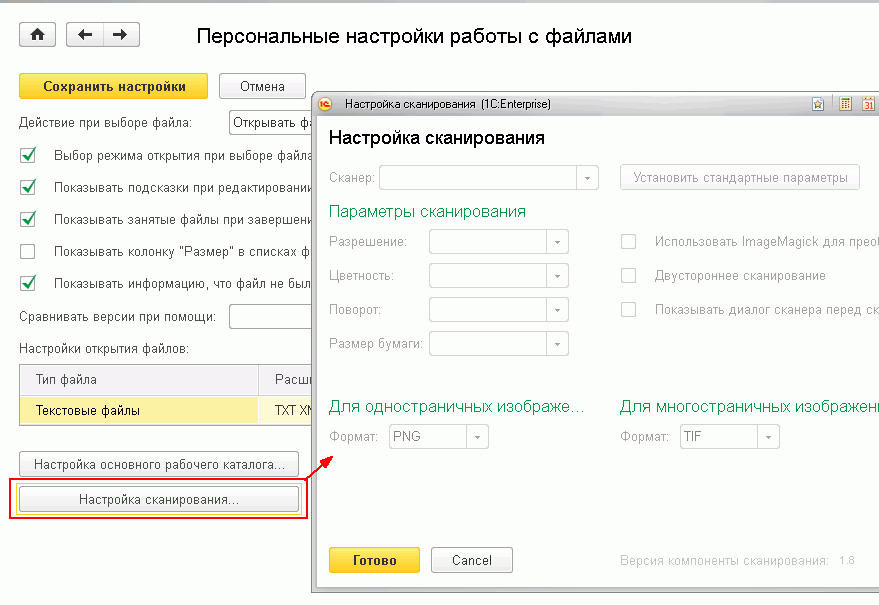Click 'Установить стандартные параметры'
The width and height of the screenshot is (879, 605).
pyautogui.click(x=739, y=176)
